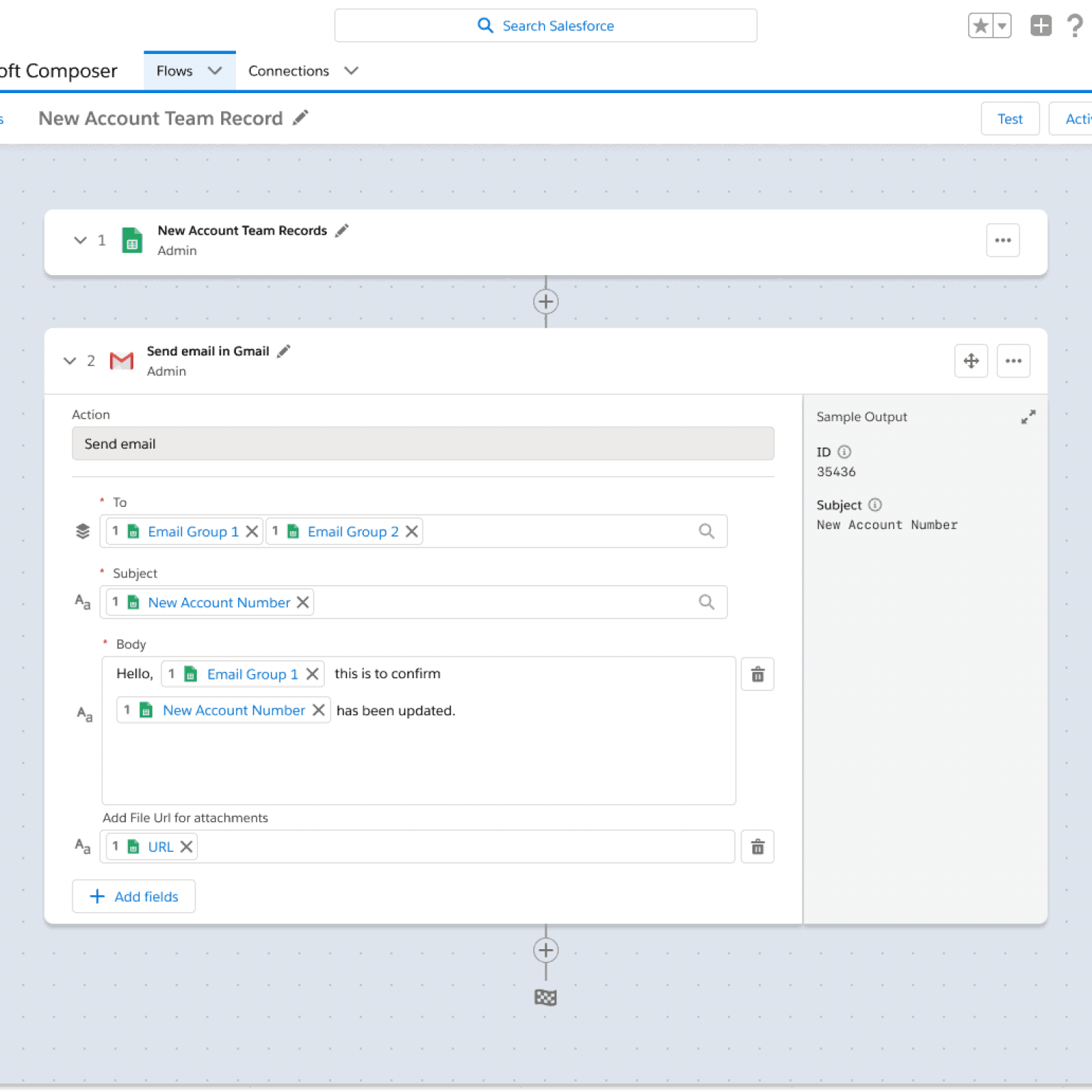The width and height of the screenshot is (1092, 1092).
Task: Remove Email Group 1 from To field
Action: point(252,532)
